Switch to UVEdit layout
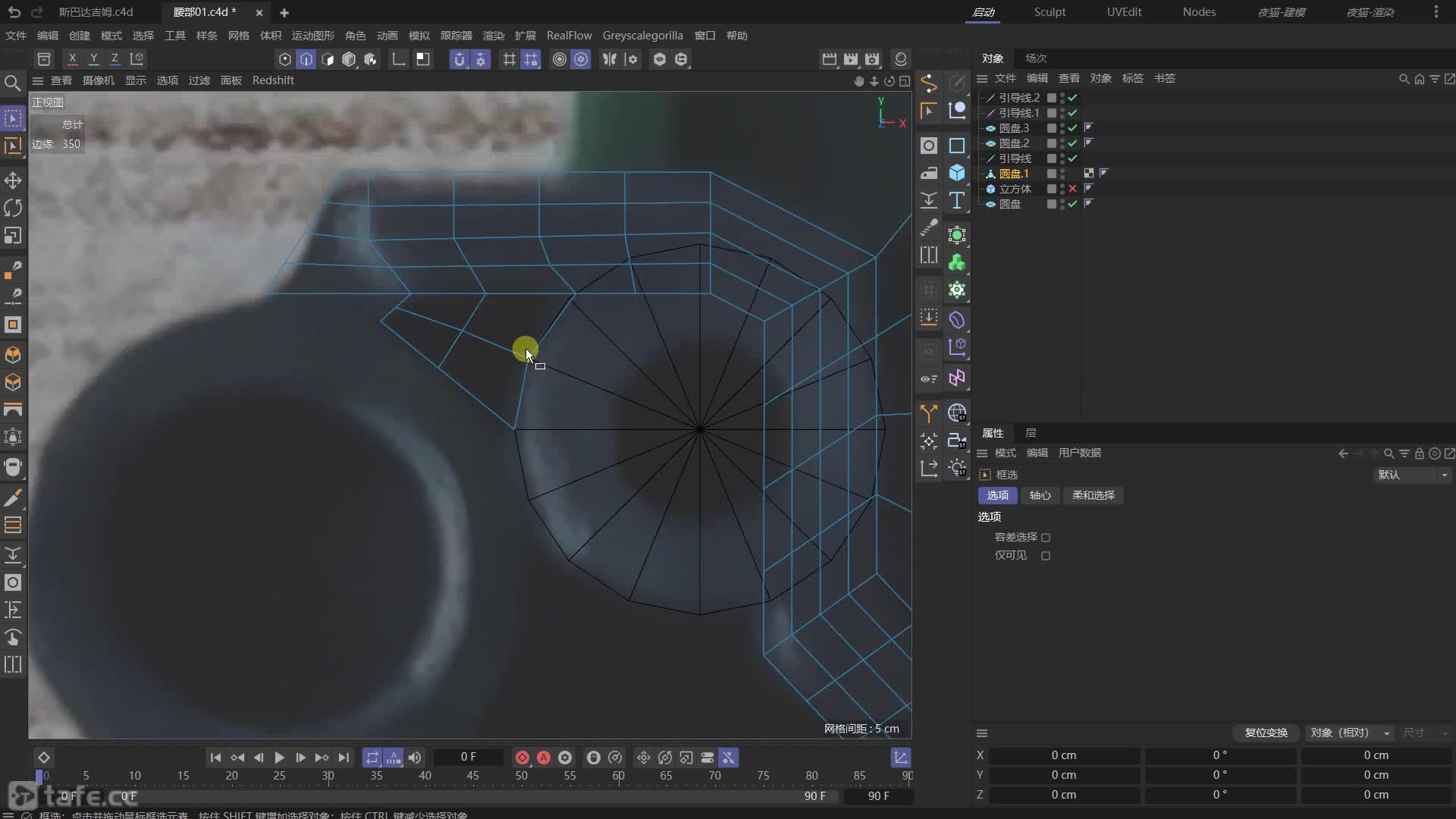 (1124, 12)
